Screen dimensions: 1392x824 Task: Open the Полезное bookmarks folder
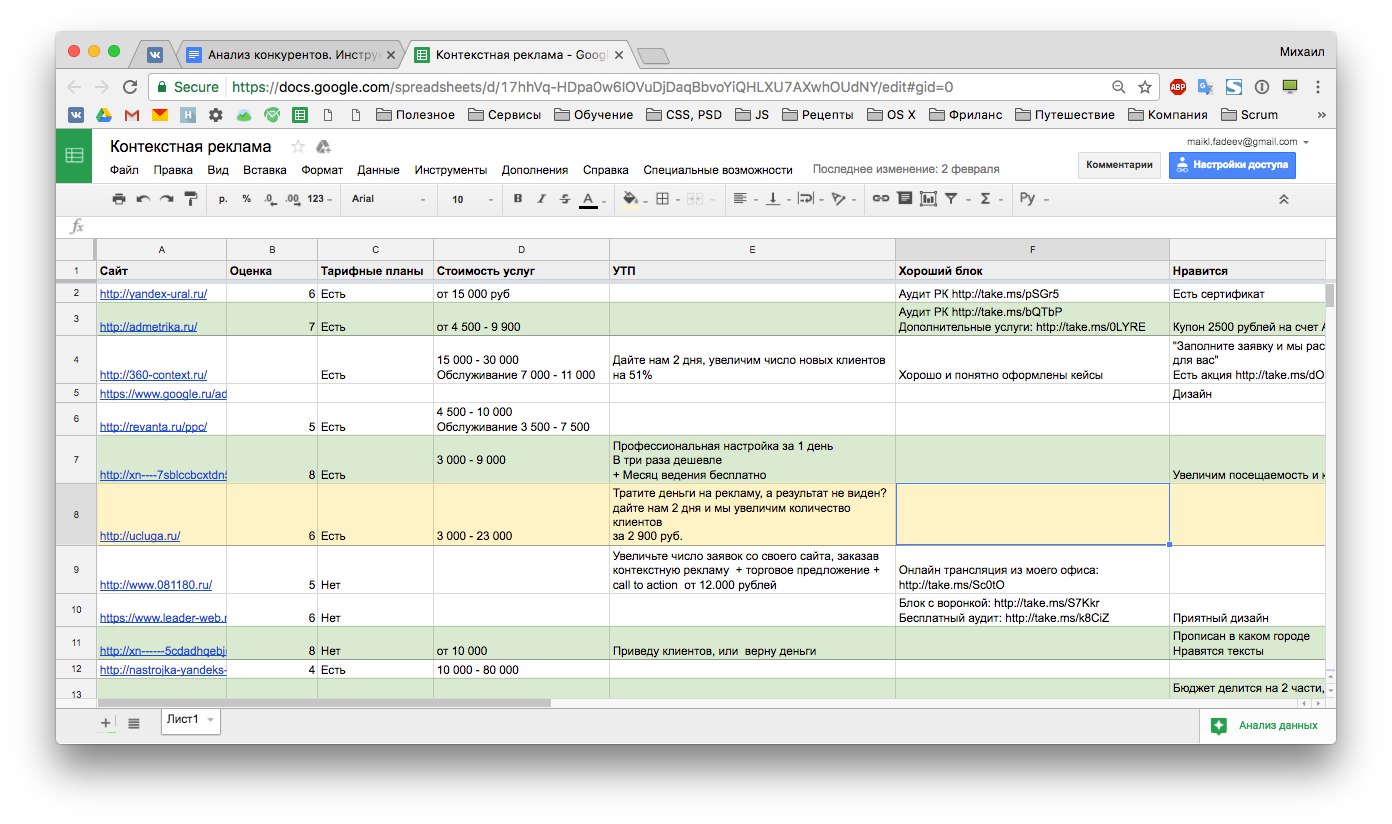[416, 114]
